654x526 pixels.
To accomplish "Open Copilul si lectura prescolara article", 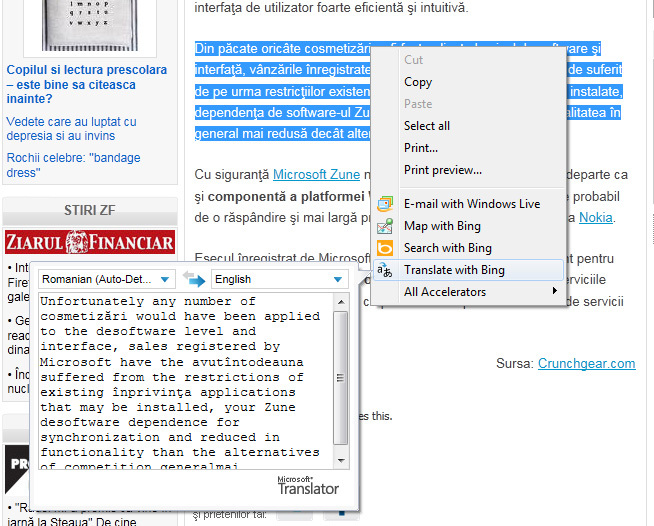I will 87,84.
